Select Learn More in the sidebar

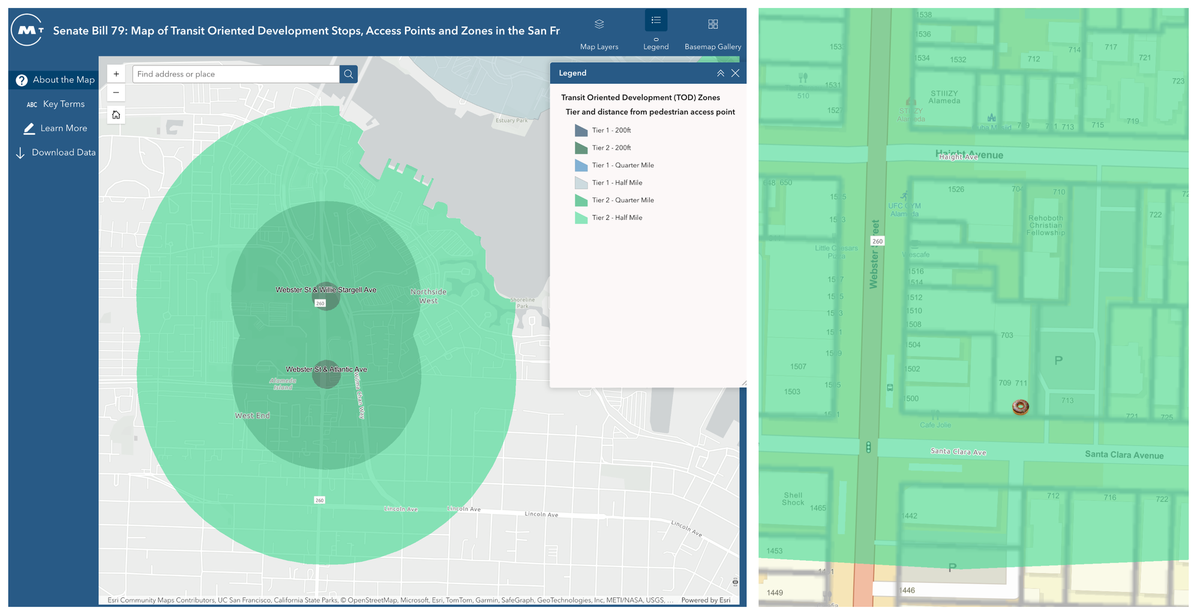[x=55, y=128]
